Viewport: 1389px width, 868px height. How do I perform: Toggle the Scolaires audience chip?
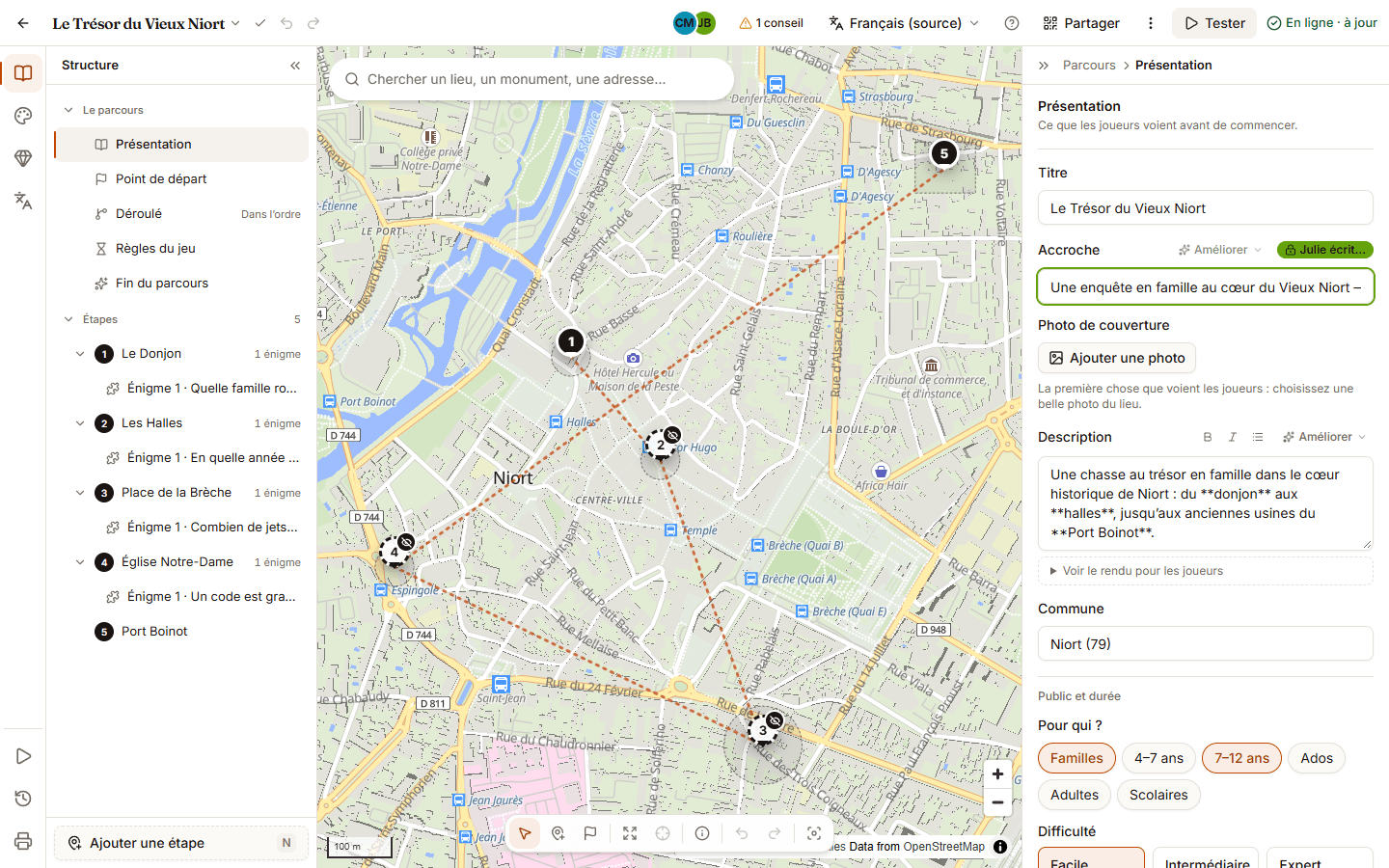coord(1158,795)
